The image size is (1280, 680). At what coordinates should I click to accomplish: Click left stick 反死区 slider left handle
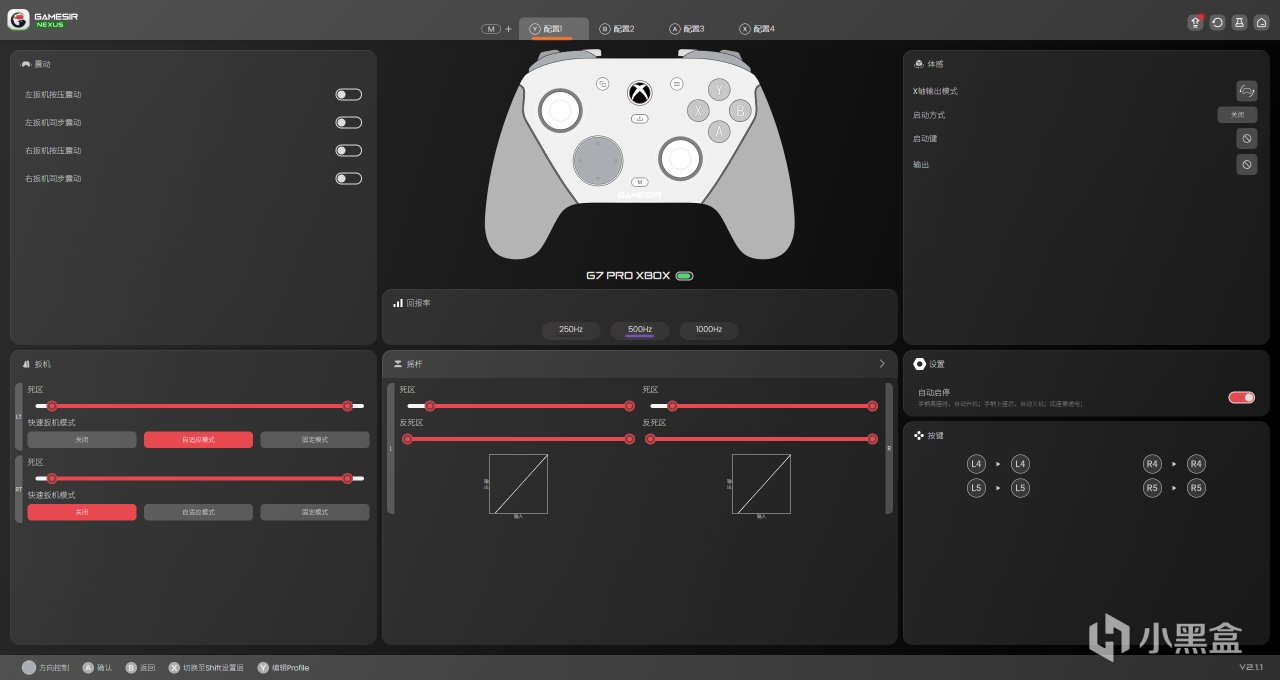(407, 439)
